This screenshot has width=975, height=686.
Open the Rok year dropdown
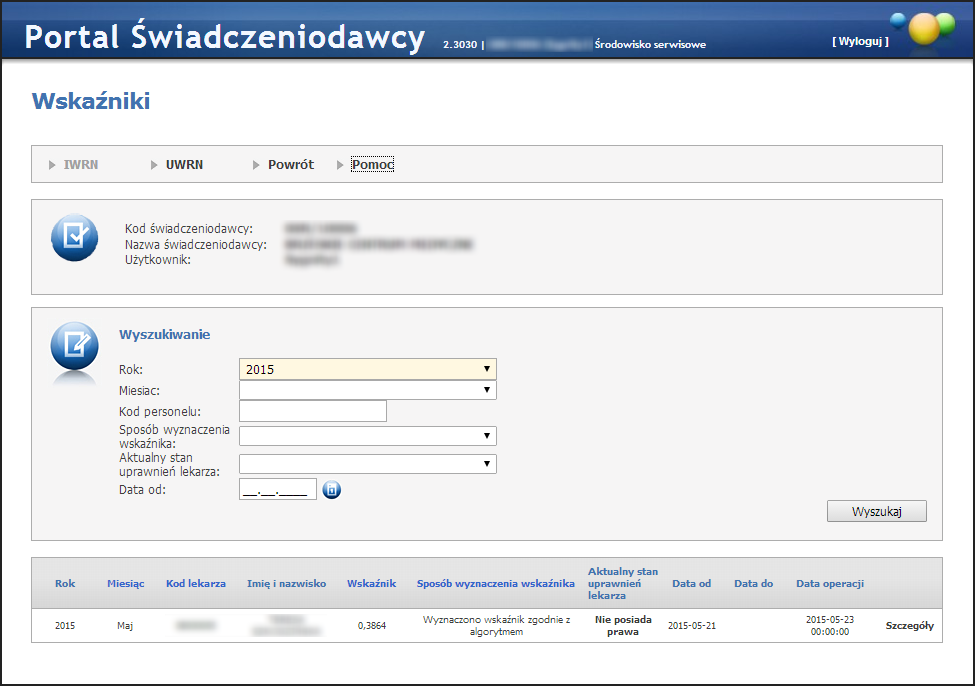tap(367, 369)
